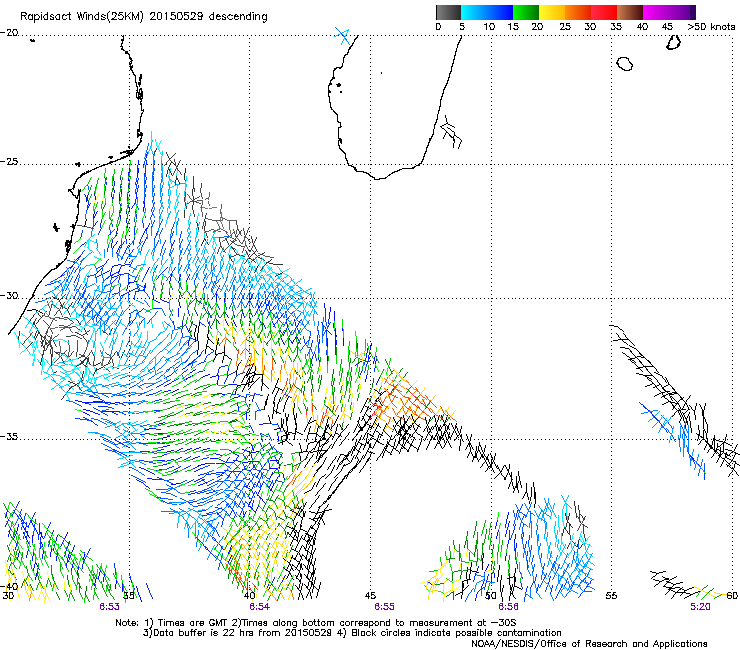
Task: Click the orange 25-30 knots legend swatch
Action: click(x=578, y=12)
